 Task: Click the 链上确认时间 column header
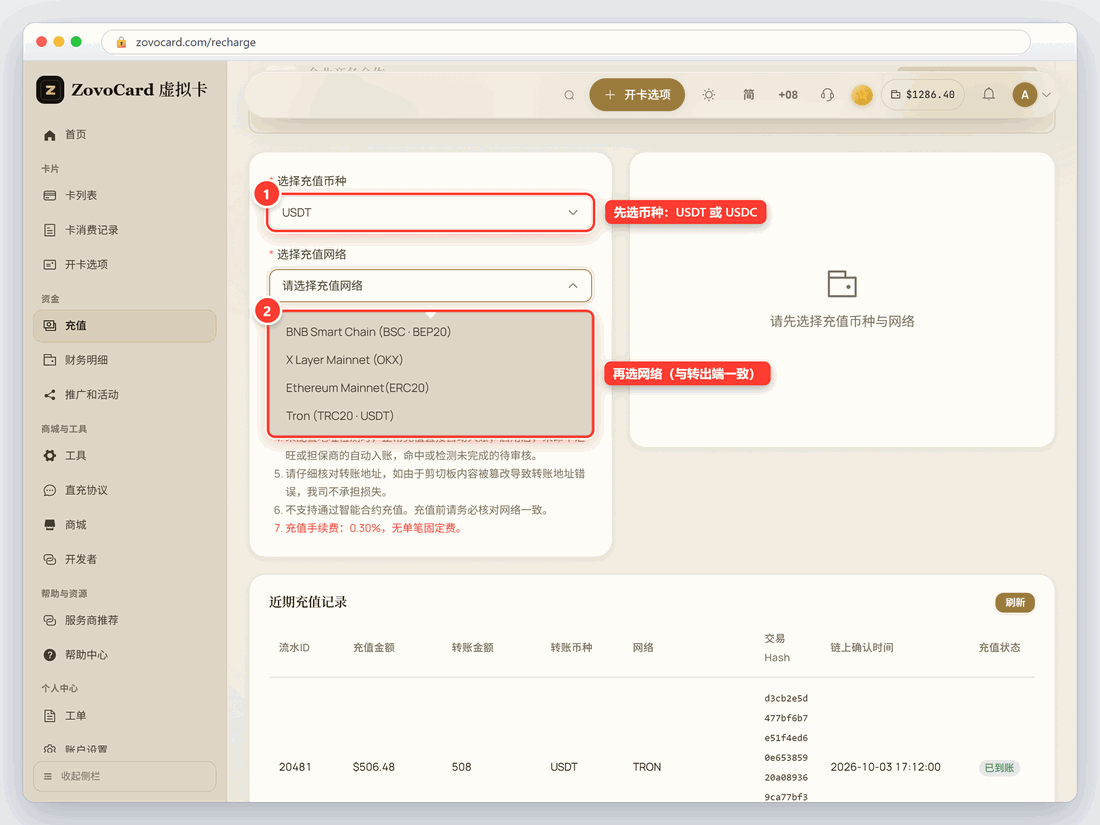[861, 648]
